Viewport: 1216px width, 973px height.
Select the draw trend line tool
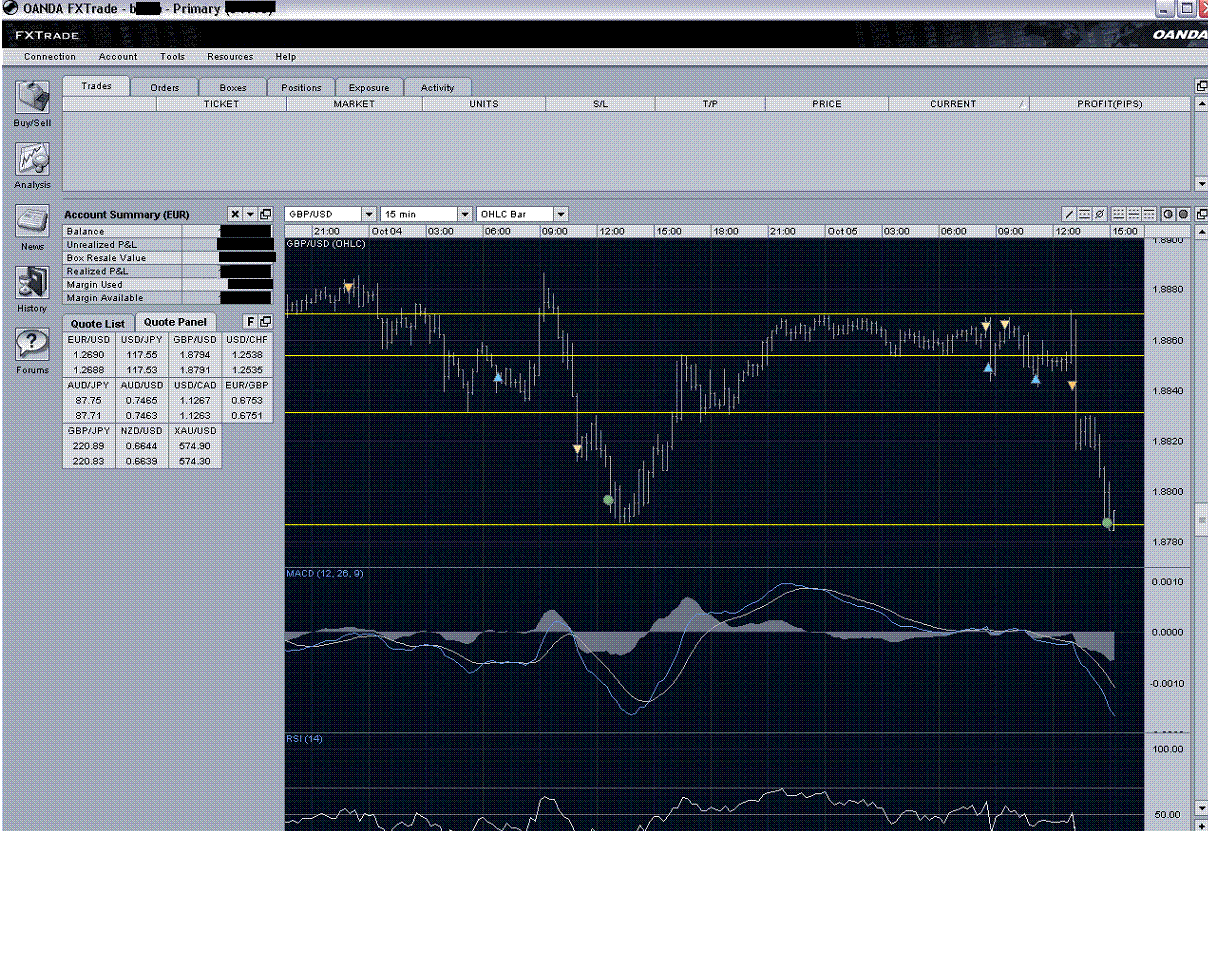1069,214
